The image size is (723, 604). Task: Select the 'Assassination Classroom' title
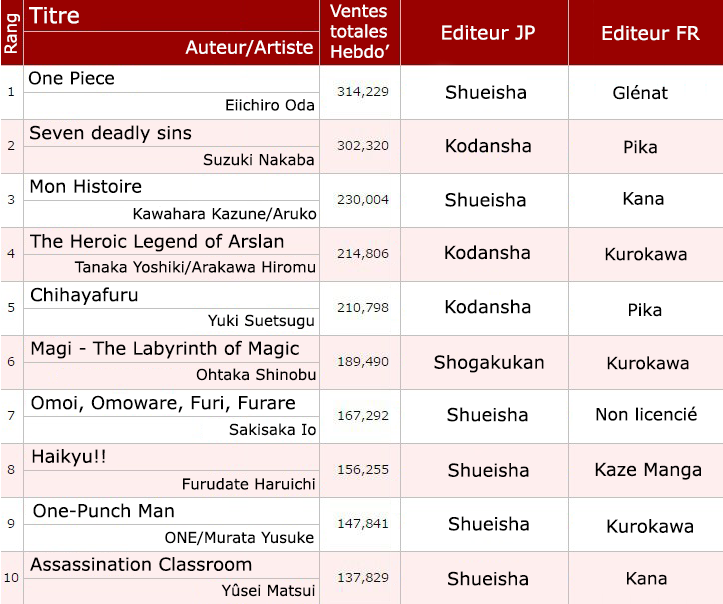pos(141,565)
